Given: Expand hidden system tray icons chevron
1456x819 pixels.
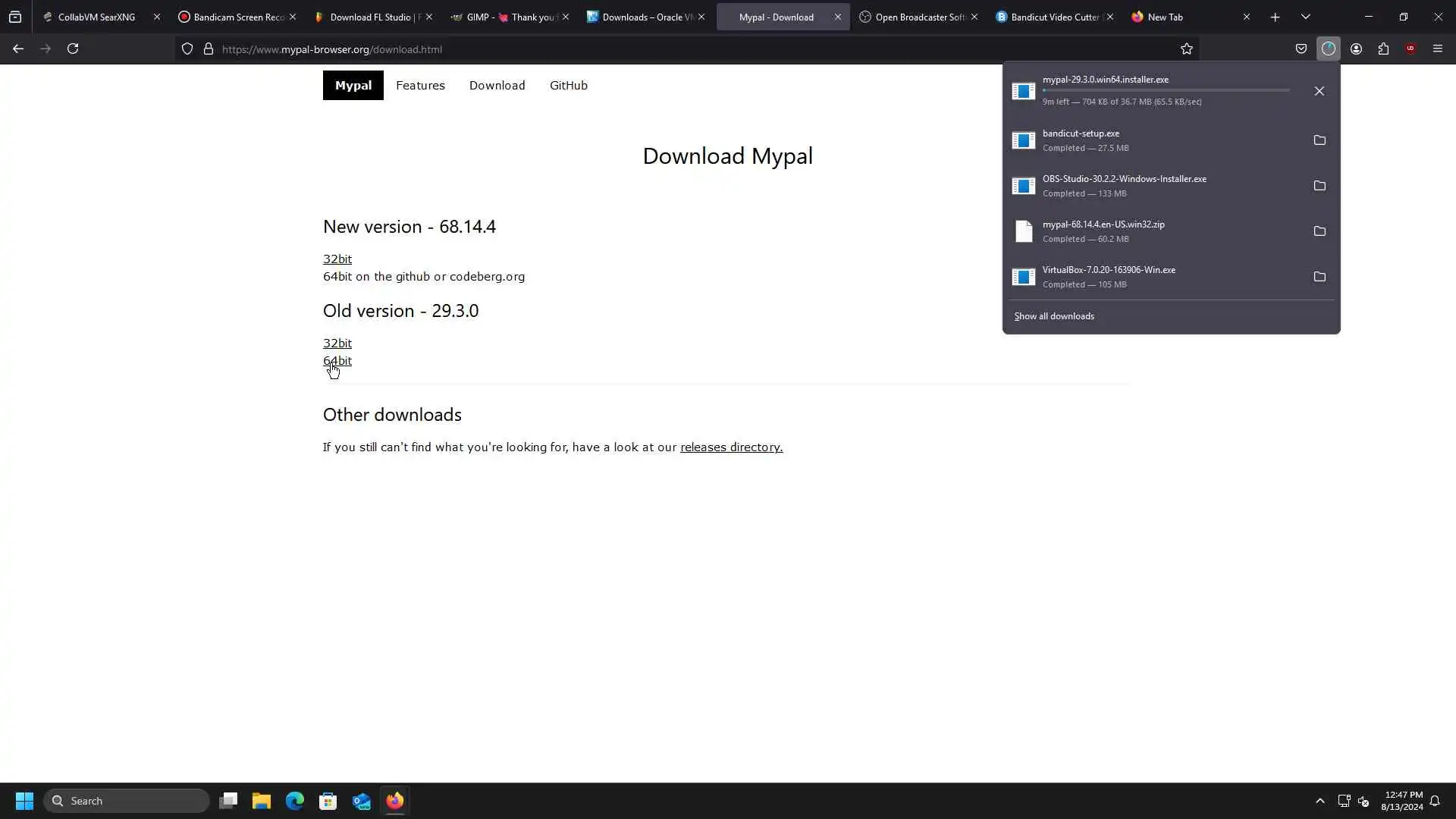Looking at the screenshot, I should 1320,801.
